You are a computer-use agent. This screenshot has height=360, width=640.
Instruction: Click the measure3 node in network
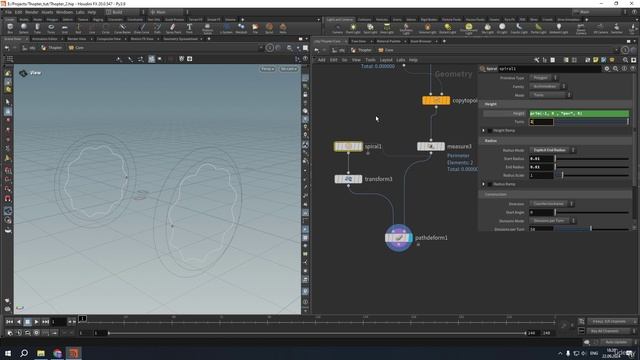pyautogui.click(x=431, y=146)
